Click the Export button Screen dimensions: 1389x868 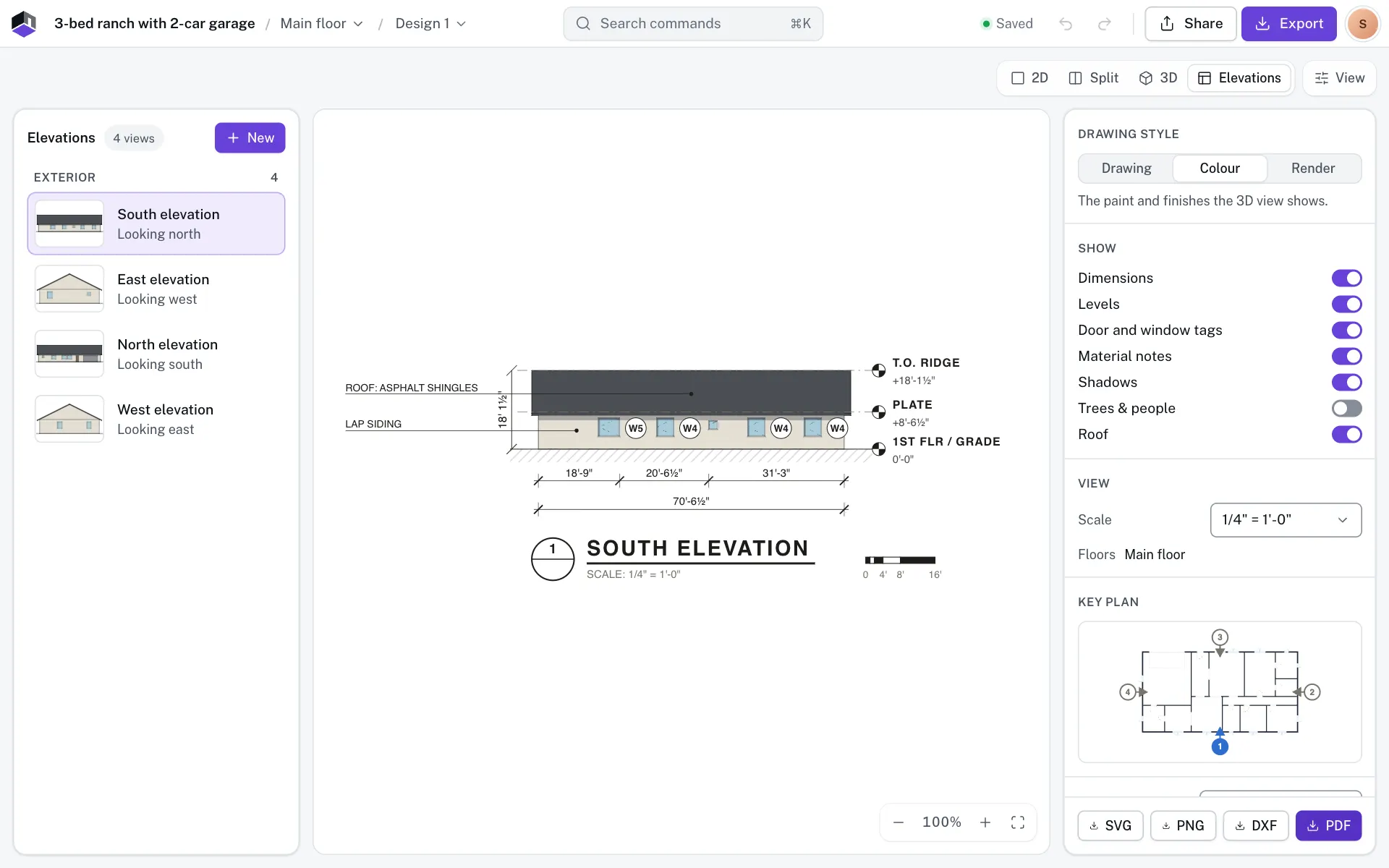coord(1288,24)
